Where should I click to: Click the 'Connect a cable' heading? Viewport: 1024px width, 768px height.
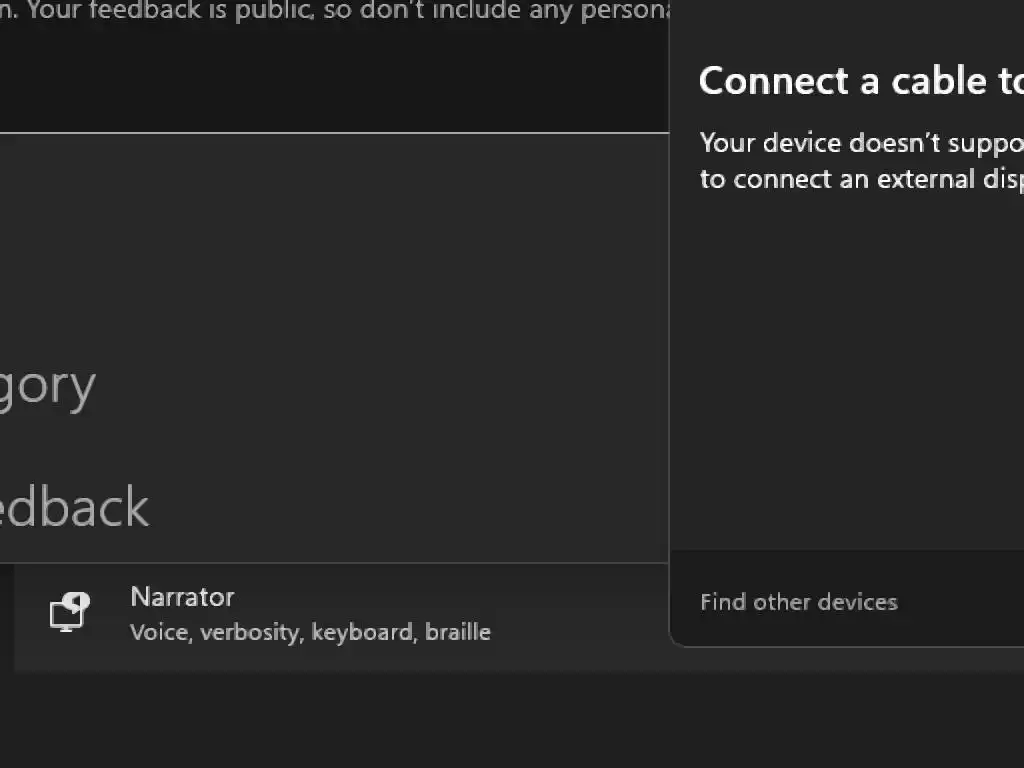point(860,80)
